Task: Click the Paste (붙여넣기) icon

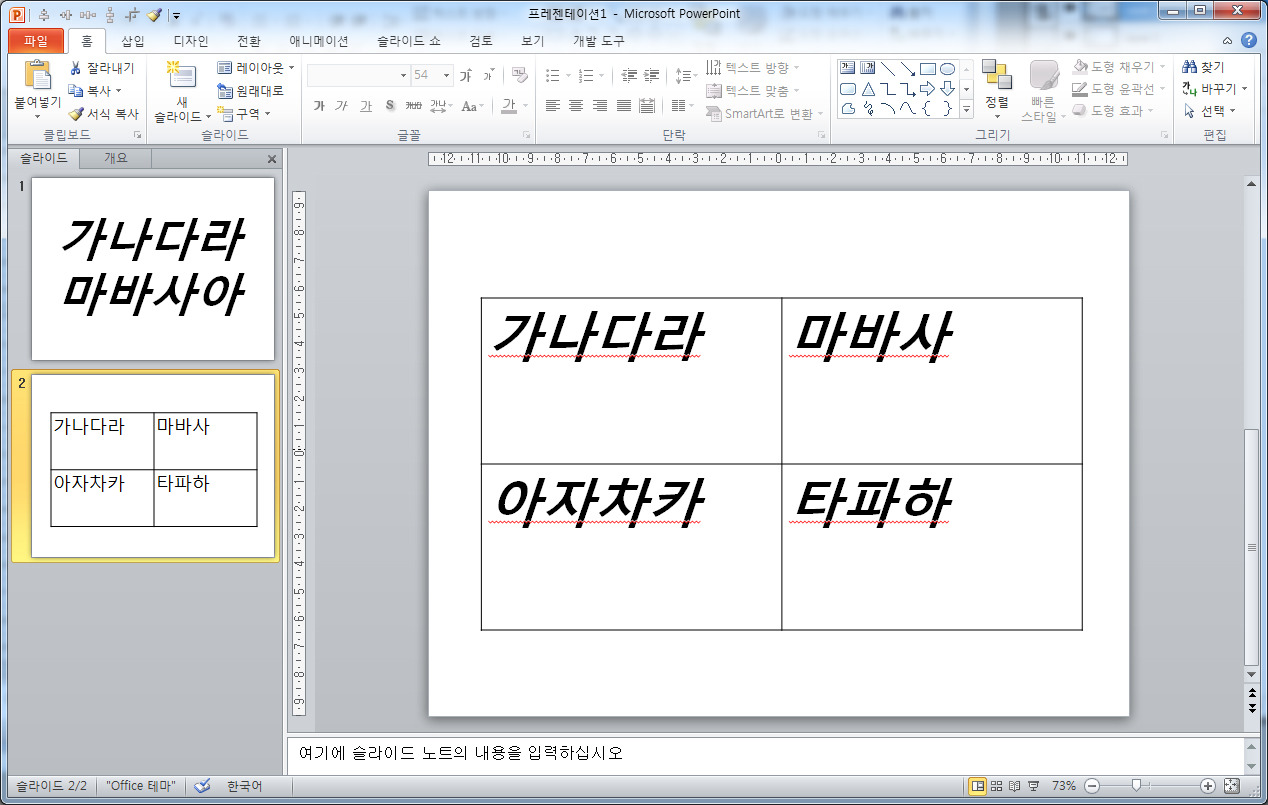Action: 37,76
